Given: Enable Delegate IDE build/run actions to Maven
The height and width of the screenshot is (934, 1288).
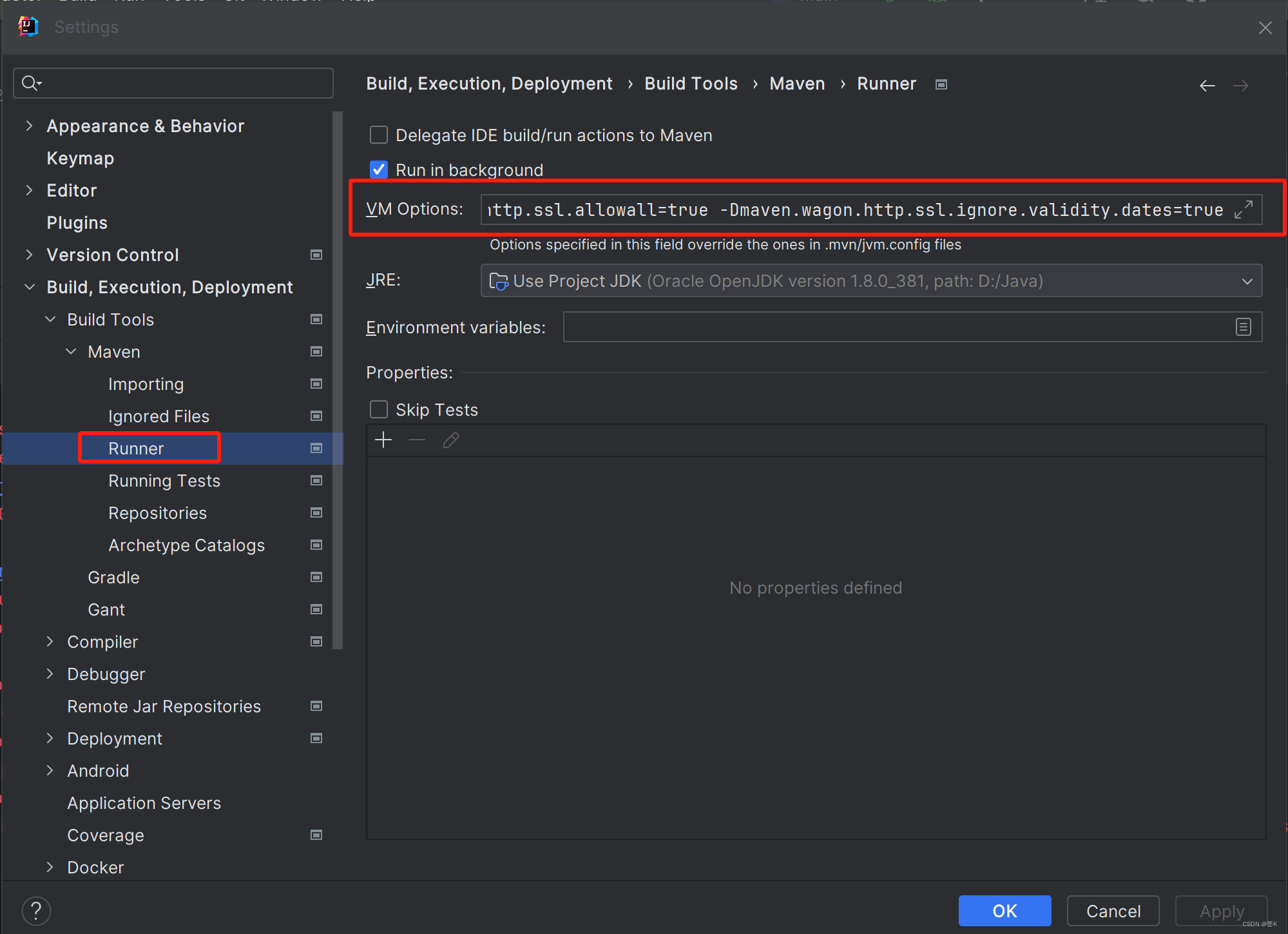Looking at the screenshot, I should [379, 135].
